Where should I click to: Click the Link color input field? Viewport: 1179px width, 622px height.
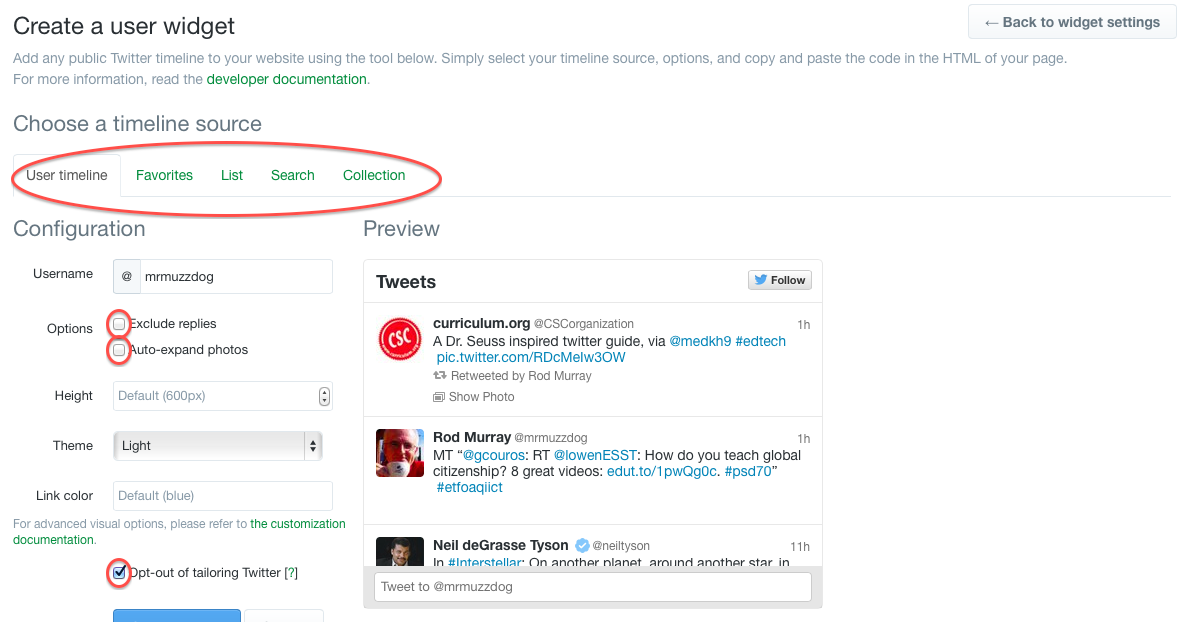tap(222, 496)
